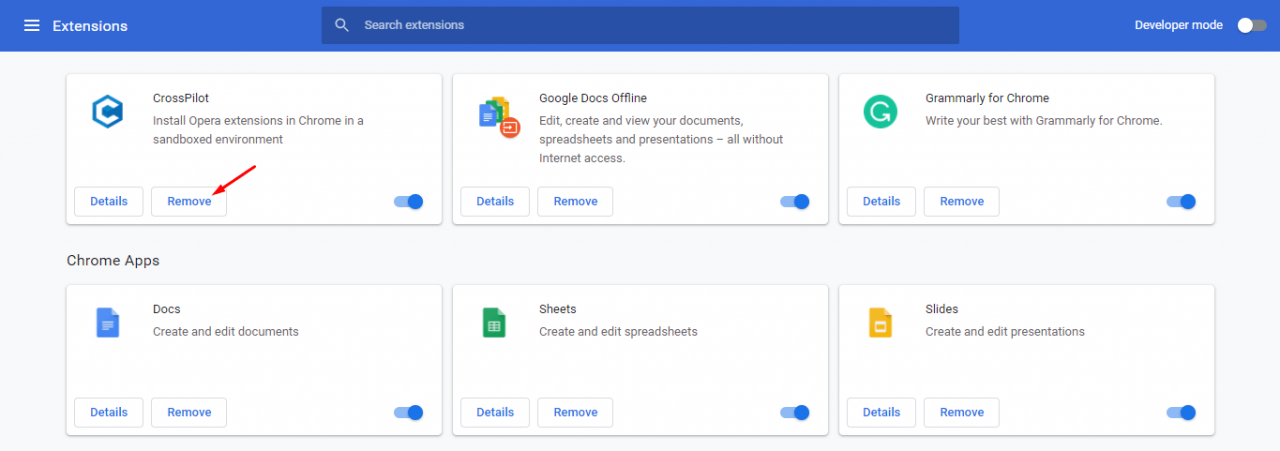This screenshot has height=451, width=1280.
Task: Remove the Slides app
Action: [x=961, y=413]
